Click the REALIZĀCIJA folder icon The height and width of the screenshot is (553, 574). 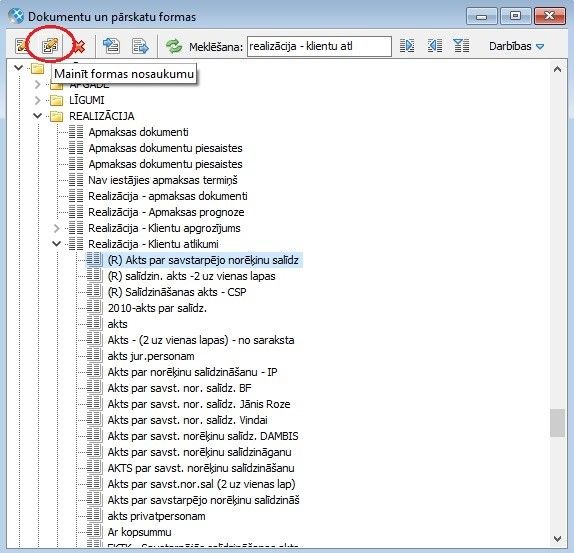(x=56, y=116)
